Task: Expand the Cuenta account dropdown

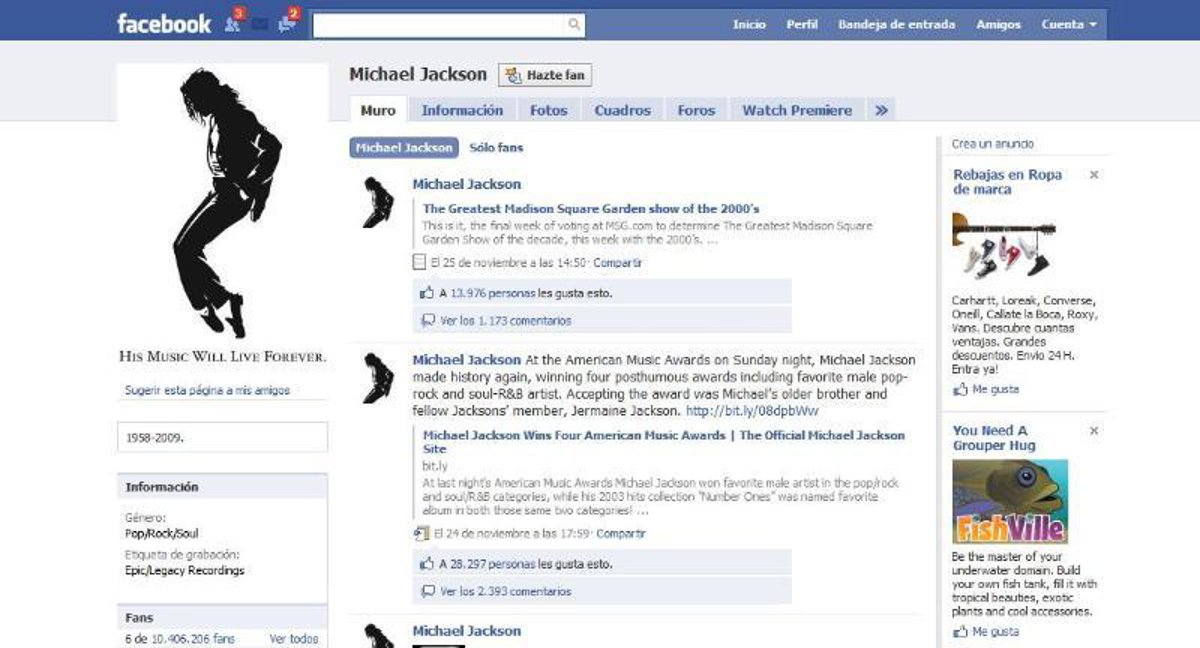Action: pos(1068,25)
